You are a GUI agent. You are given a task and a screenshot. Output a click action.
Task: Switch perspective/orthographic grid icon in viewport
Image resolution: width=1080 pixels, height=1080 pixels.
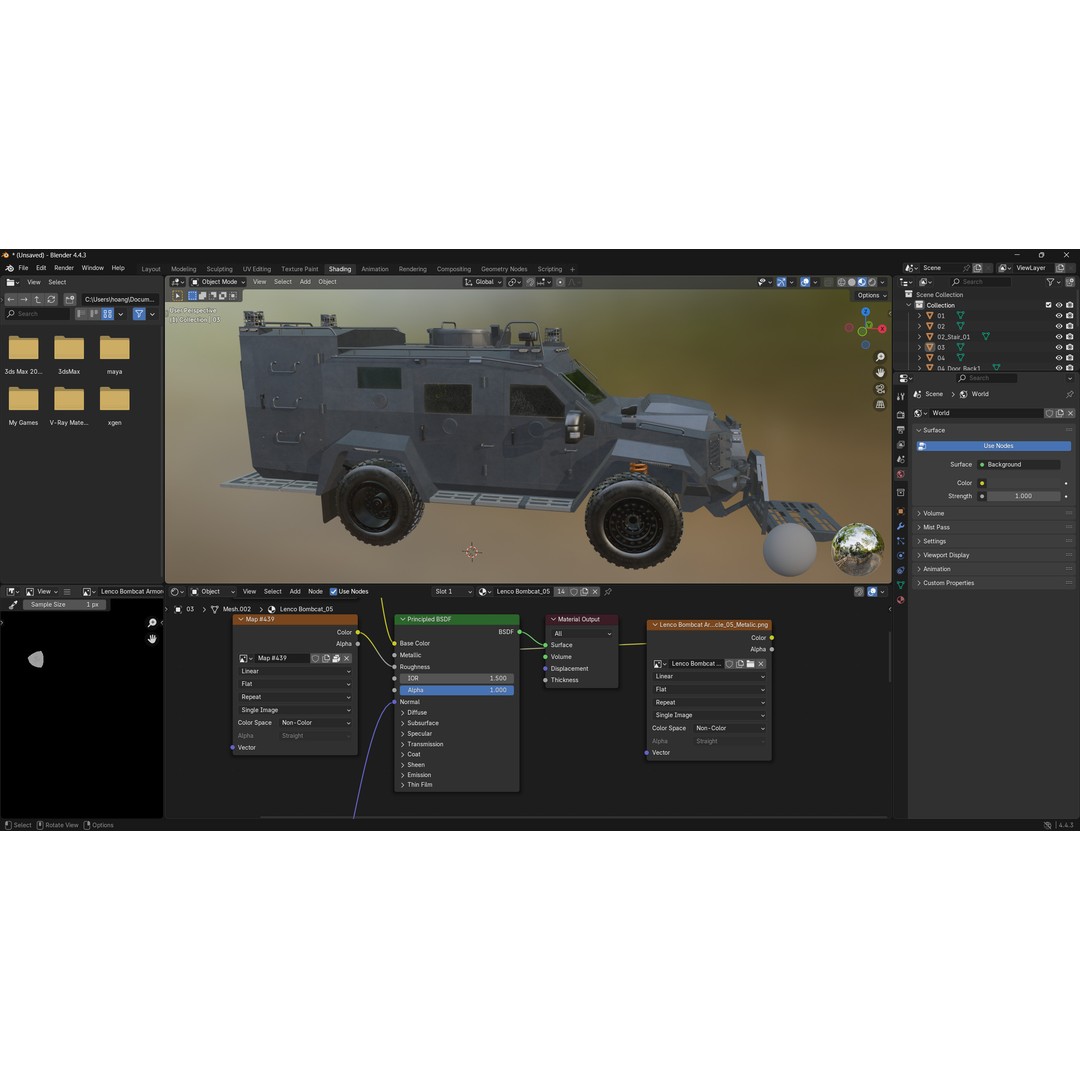click(880, 405)
